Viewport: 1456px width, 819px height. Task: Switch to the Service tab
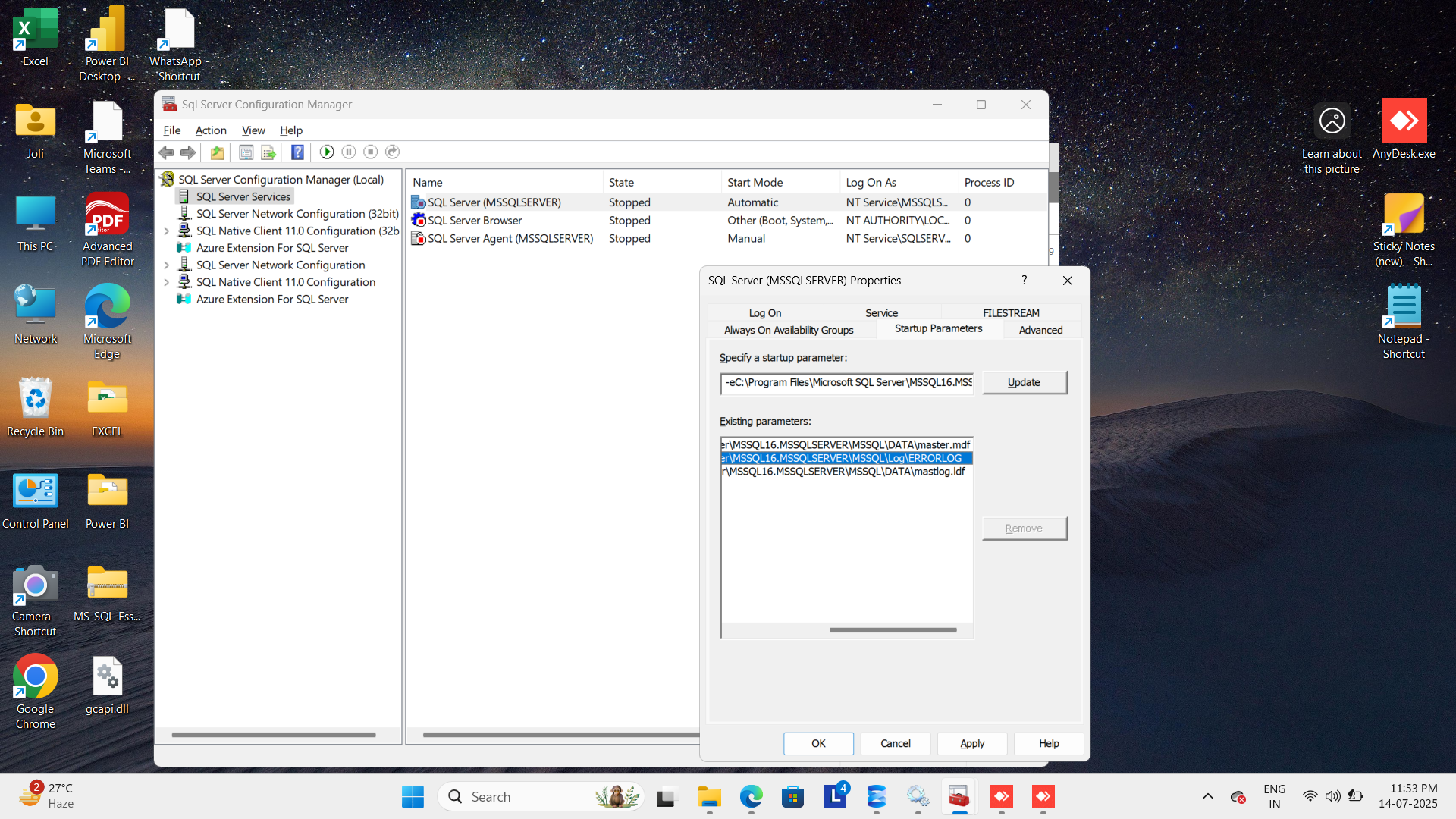882,312
